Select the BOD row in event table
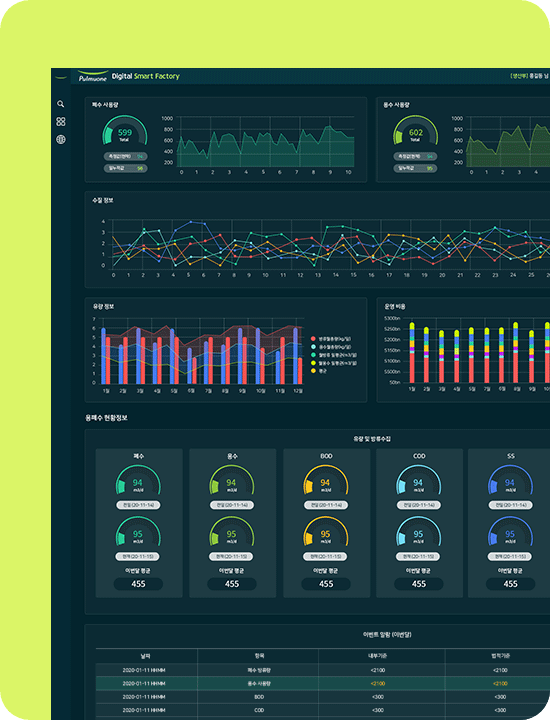 [x=323, y=697]
